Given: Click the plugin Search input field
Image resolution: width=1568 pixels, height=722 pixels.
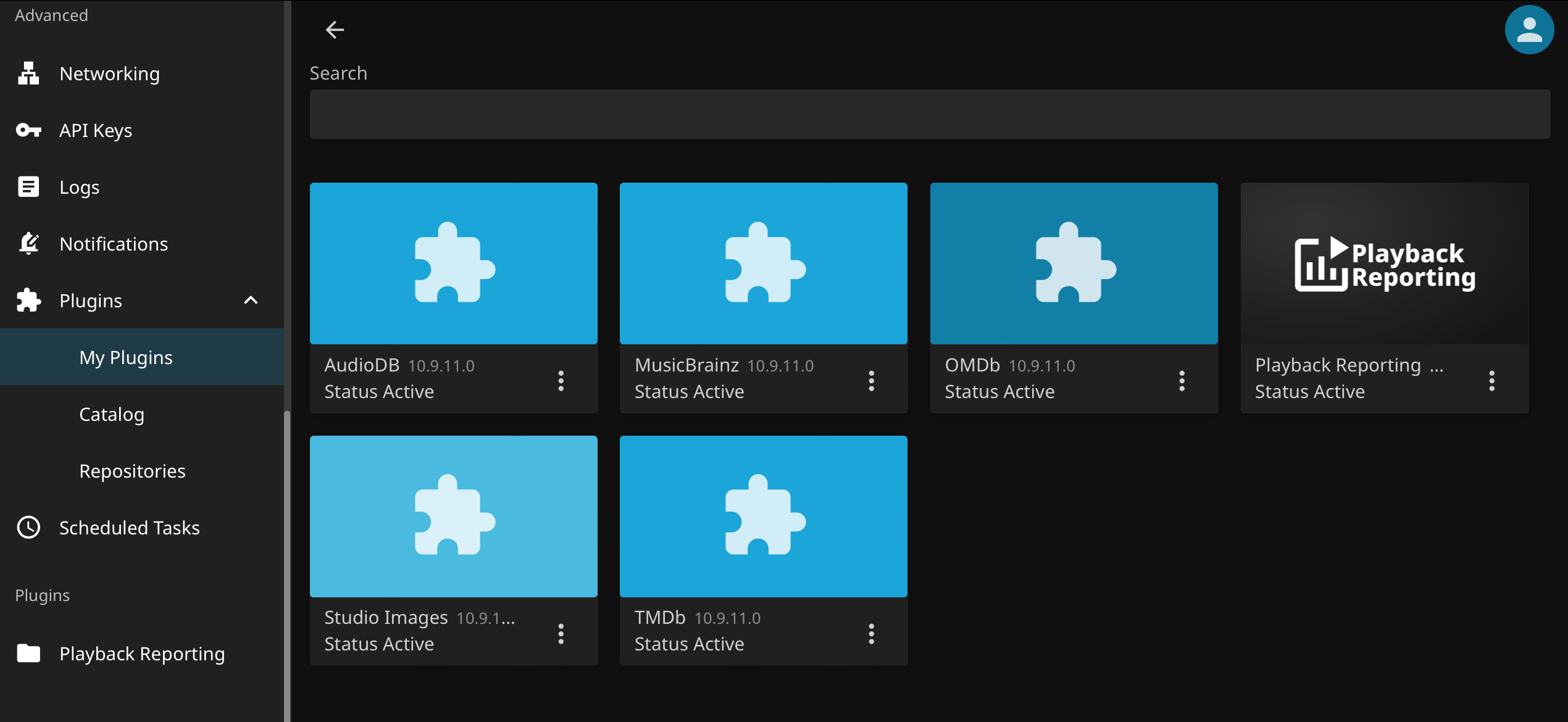Looking at the screenshot, I should pyautogui.click(x=929, y=114).
